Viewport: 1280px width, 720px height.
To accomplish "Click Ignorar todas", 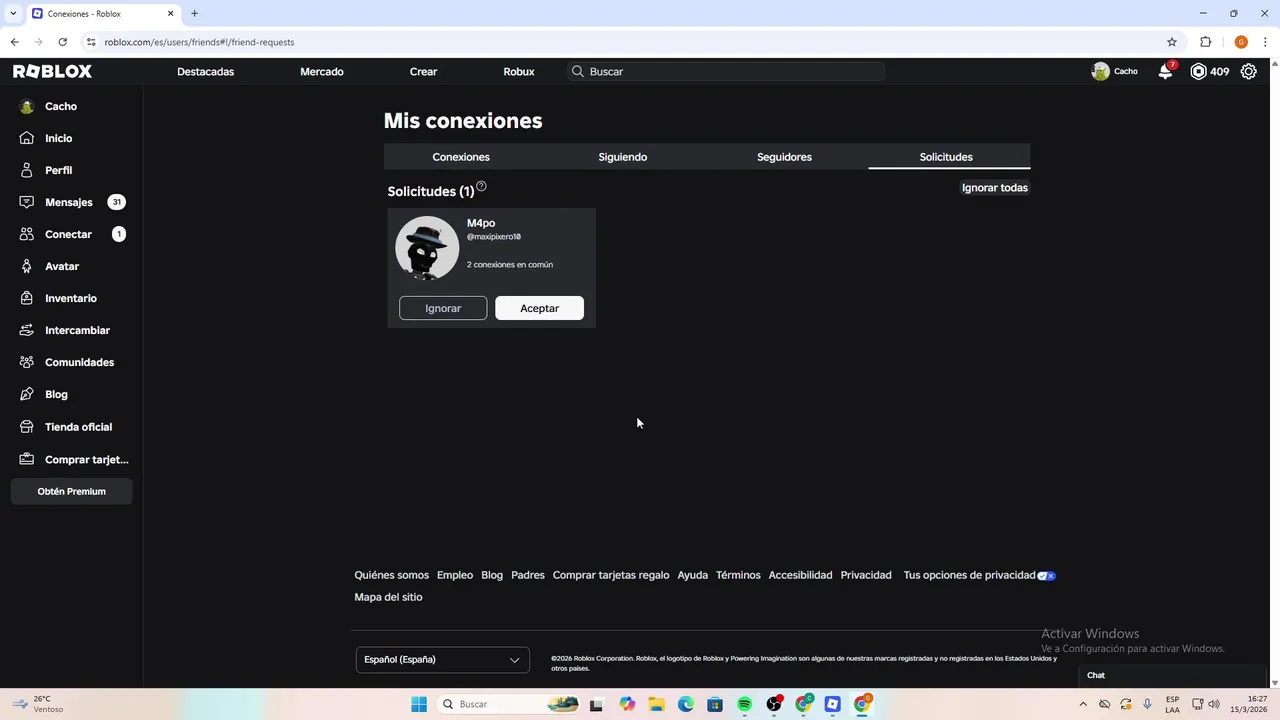I will (x=995, y=187).
